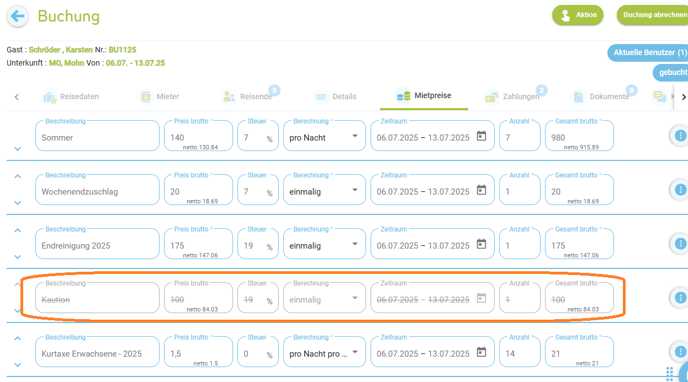688x382 pixels.
Task: Open the Aktion button menu
Action: (x=577, y=15)
